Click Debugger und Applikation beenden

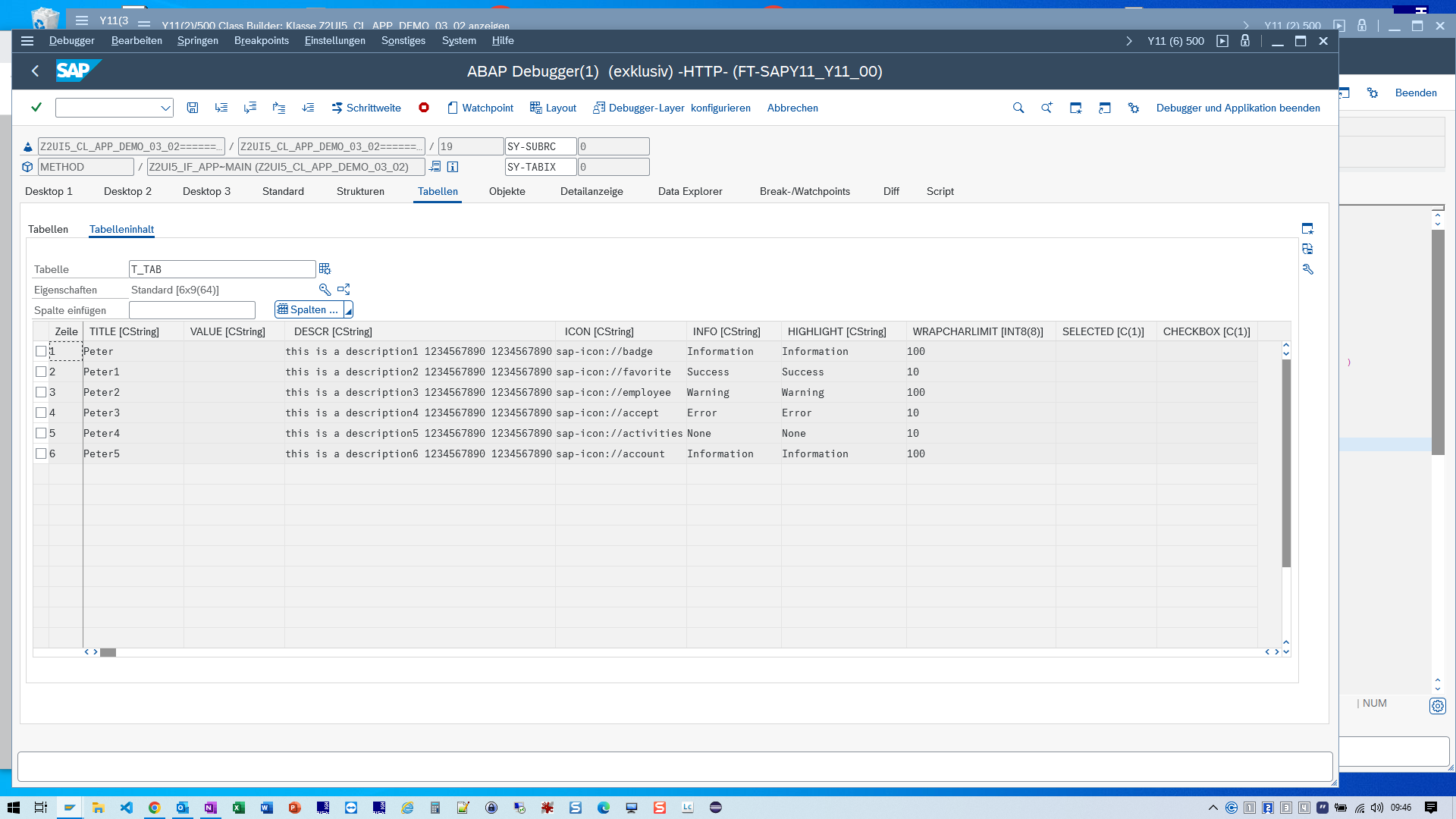coord(1238,108)
